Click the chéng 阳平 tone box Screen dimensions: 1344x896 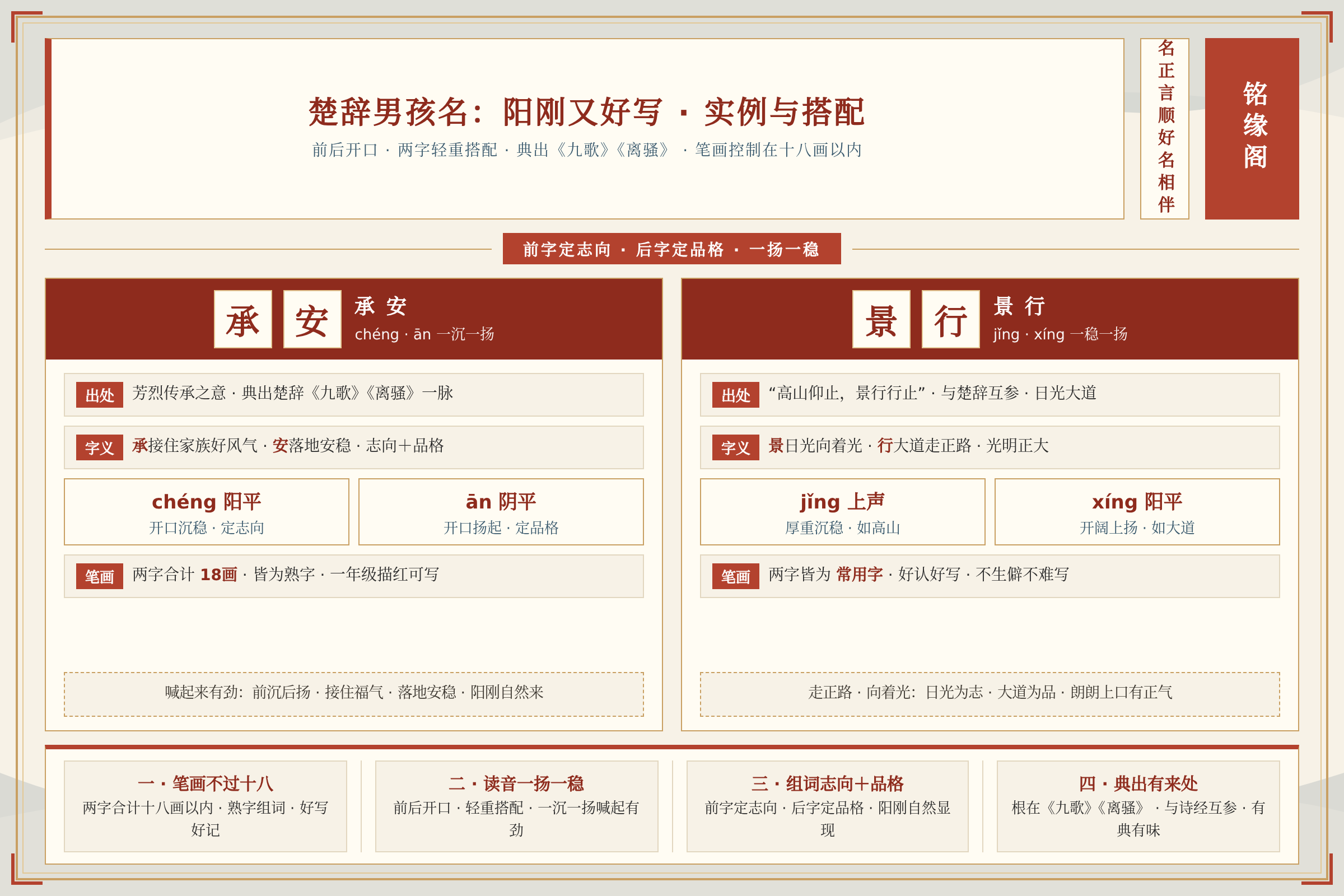206,512
